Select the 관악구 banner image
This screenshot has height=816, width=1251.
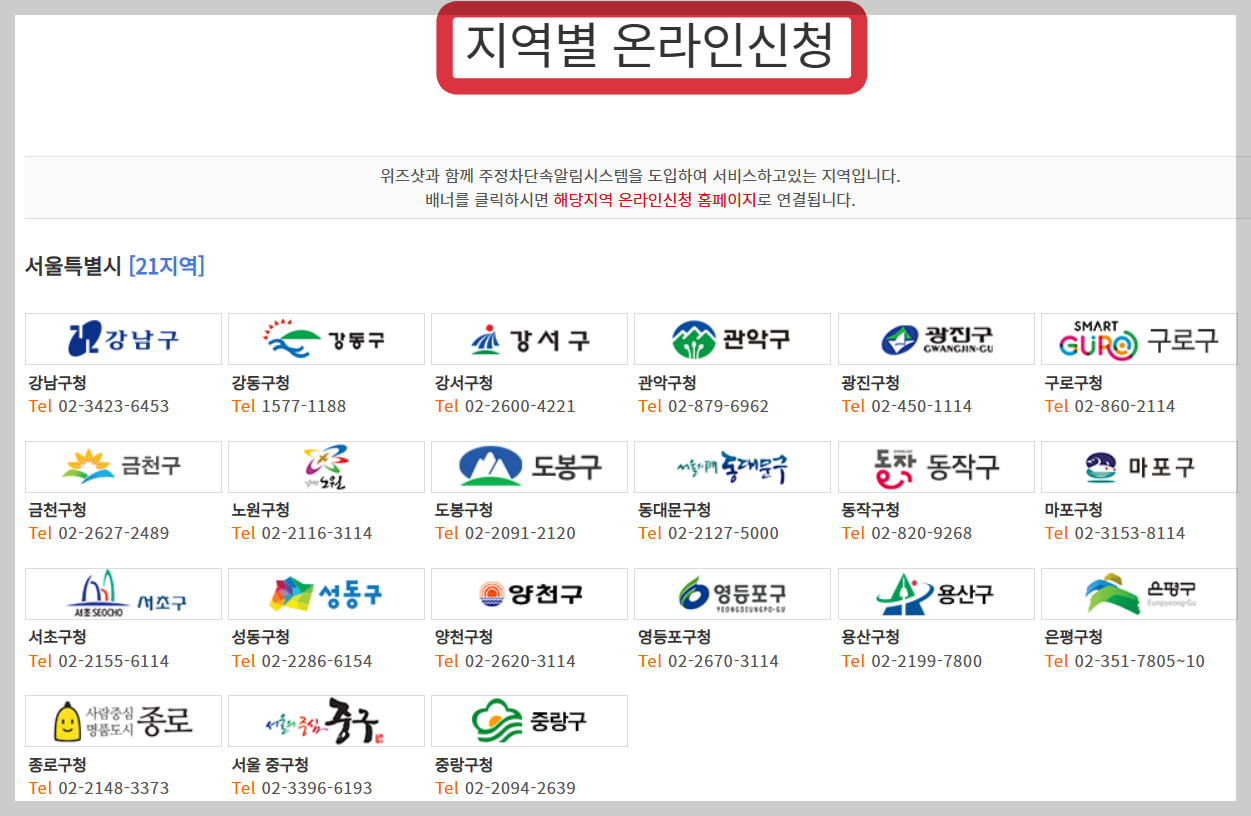click(x=732, y=339)
